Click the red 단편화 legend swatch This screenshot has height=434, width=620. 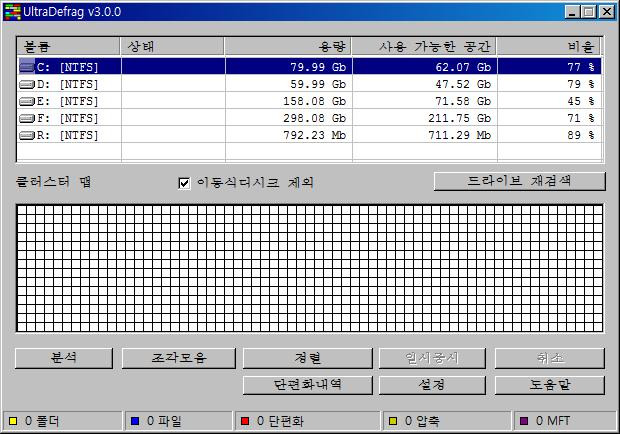point(245,421)
